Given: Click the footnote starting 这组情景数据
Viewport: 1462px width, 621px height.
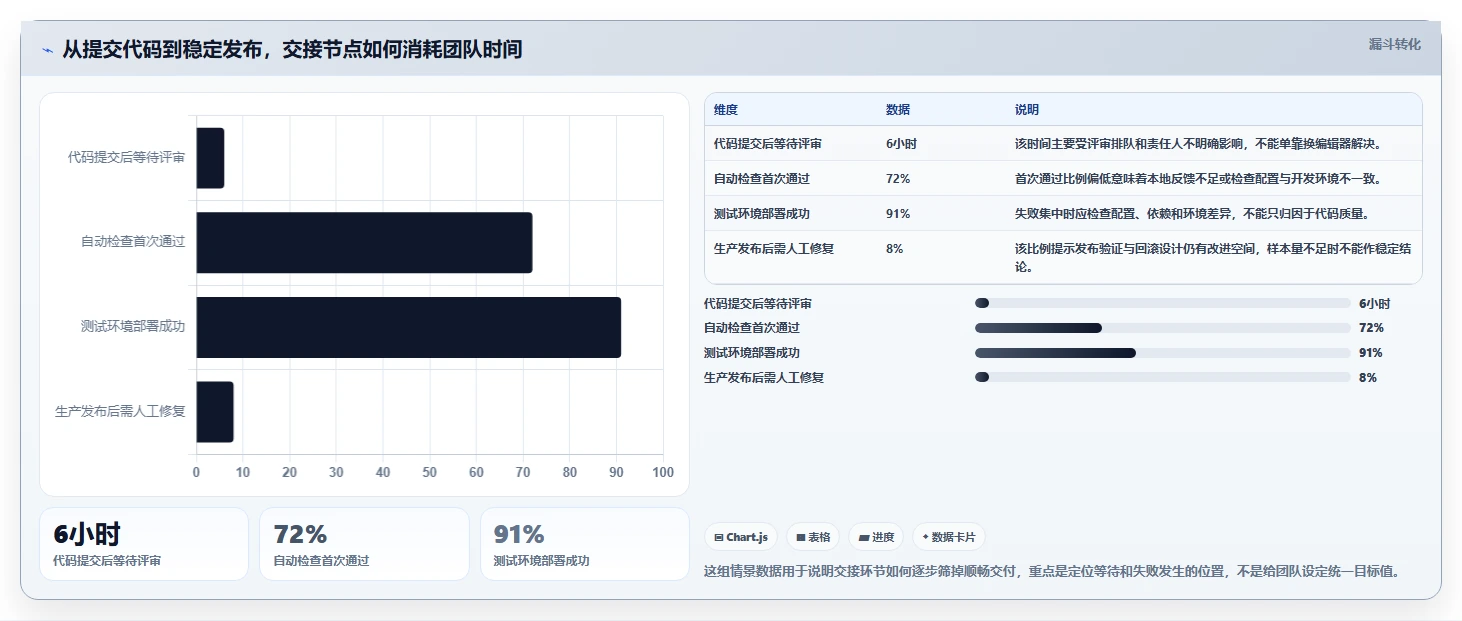Looking at the screenshot, I should (1051, 572).
